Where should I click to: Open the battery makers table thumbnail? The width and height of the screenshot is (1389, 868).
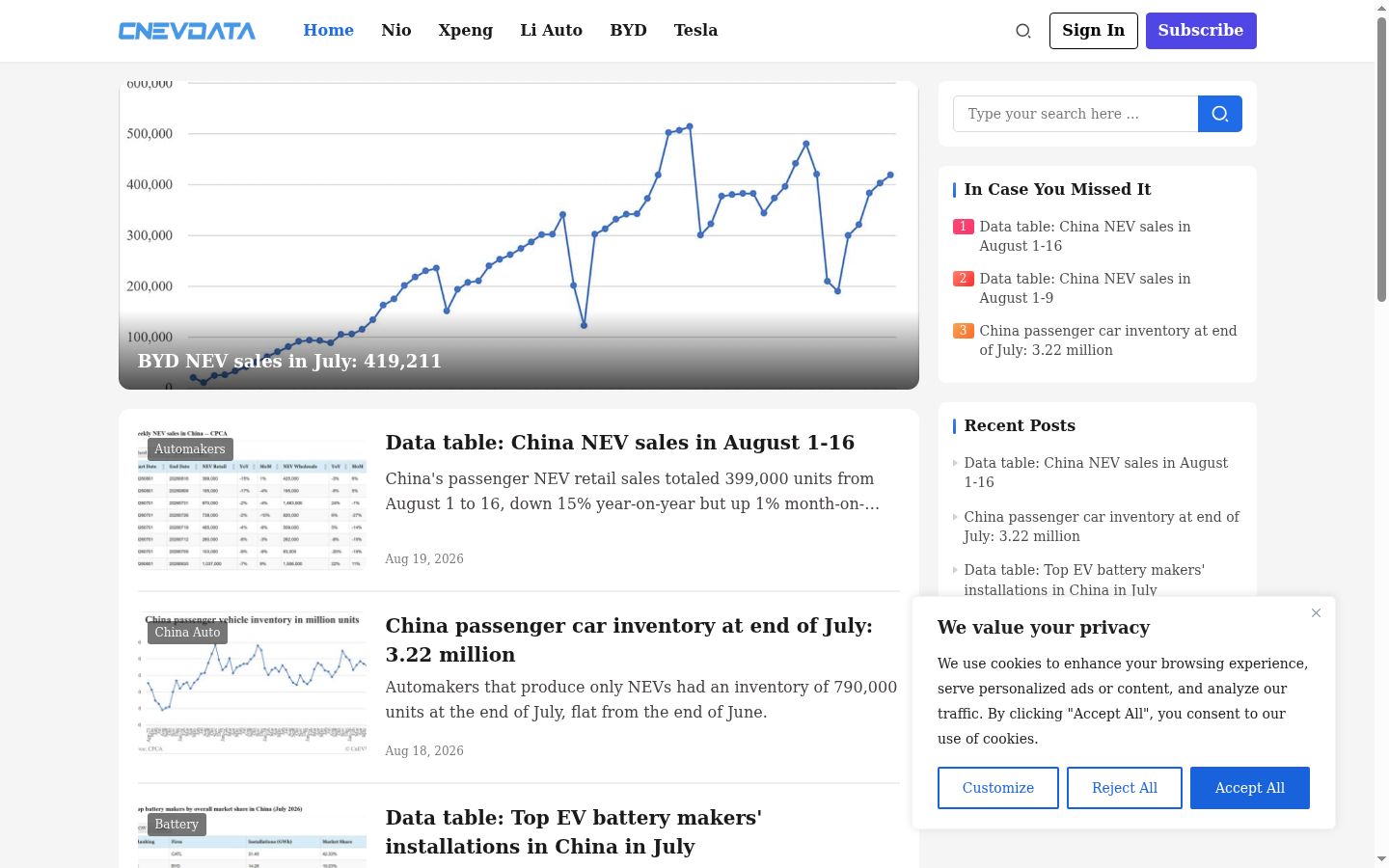252,836
